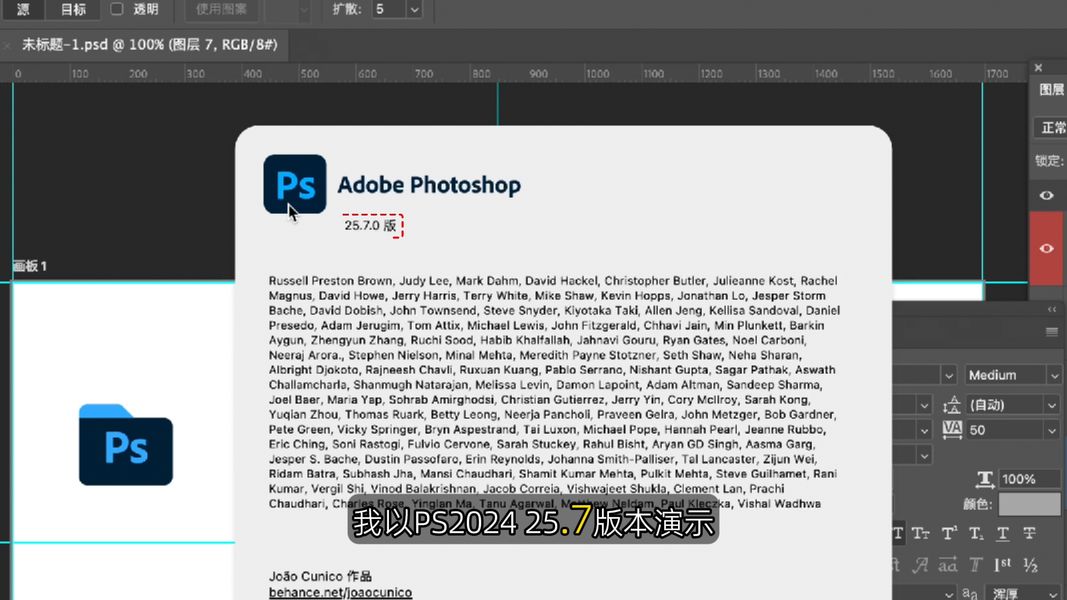Toggle Strikethrough text style
The image size is (1067, 600).
pos(1029,533)
